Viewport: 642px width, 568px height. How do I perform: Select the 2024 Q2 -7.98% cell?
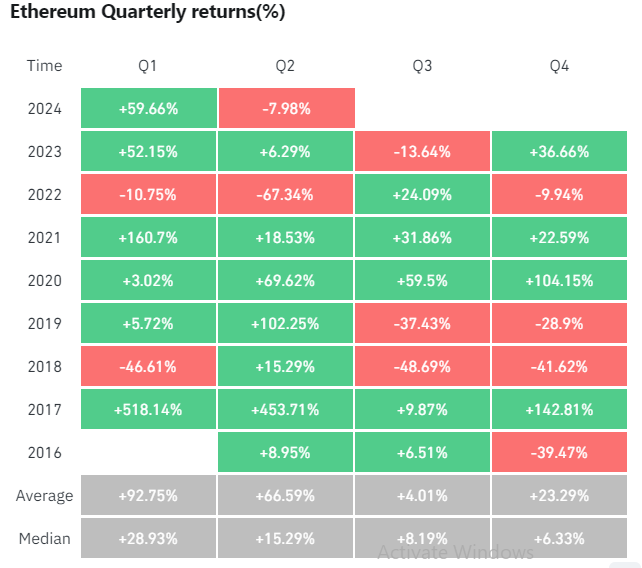click(285, 109)
